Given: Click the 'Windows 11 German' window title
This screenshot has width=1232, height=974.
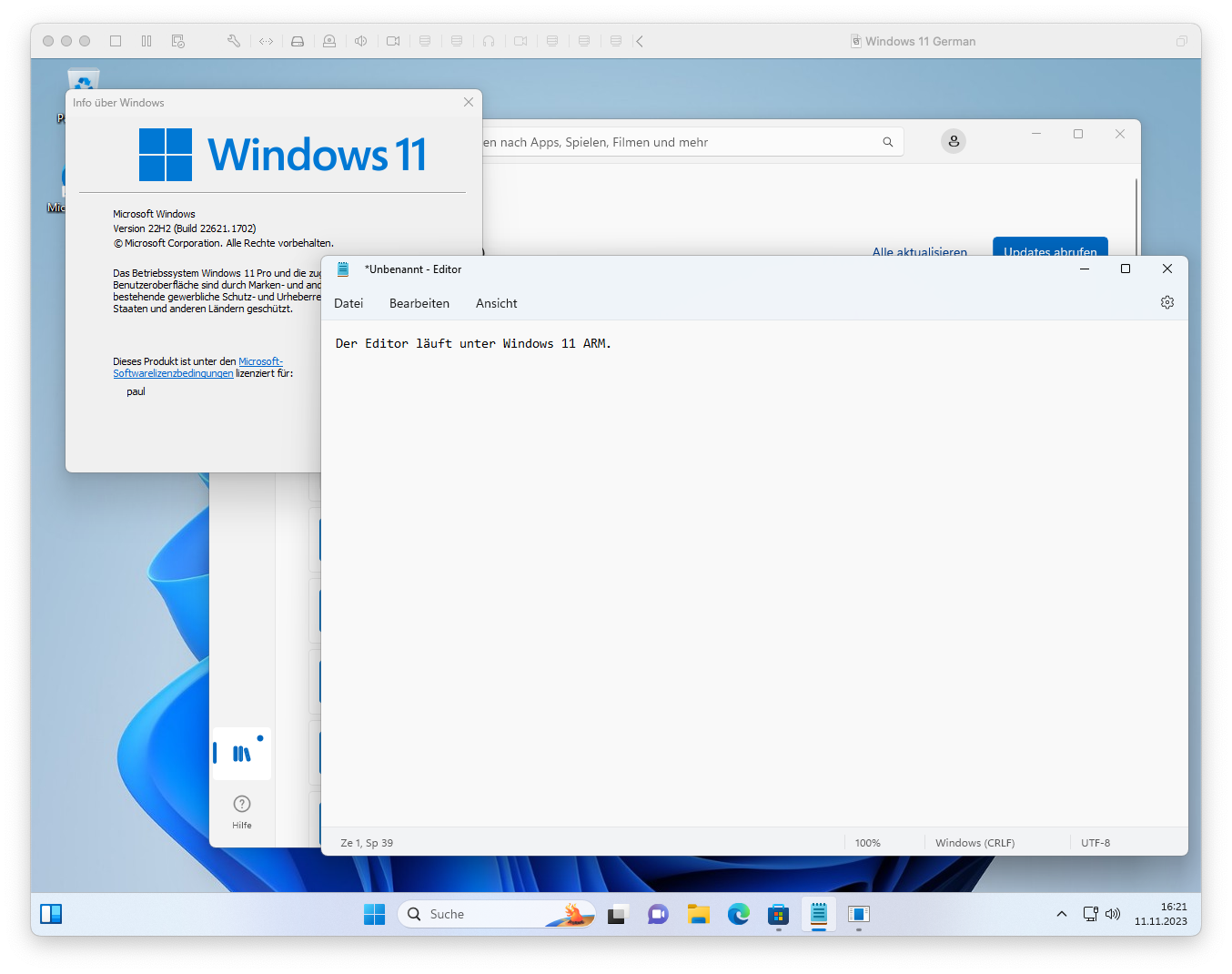Looking at the screenshot, I should [x=921, y=41].
